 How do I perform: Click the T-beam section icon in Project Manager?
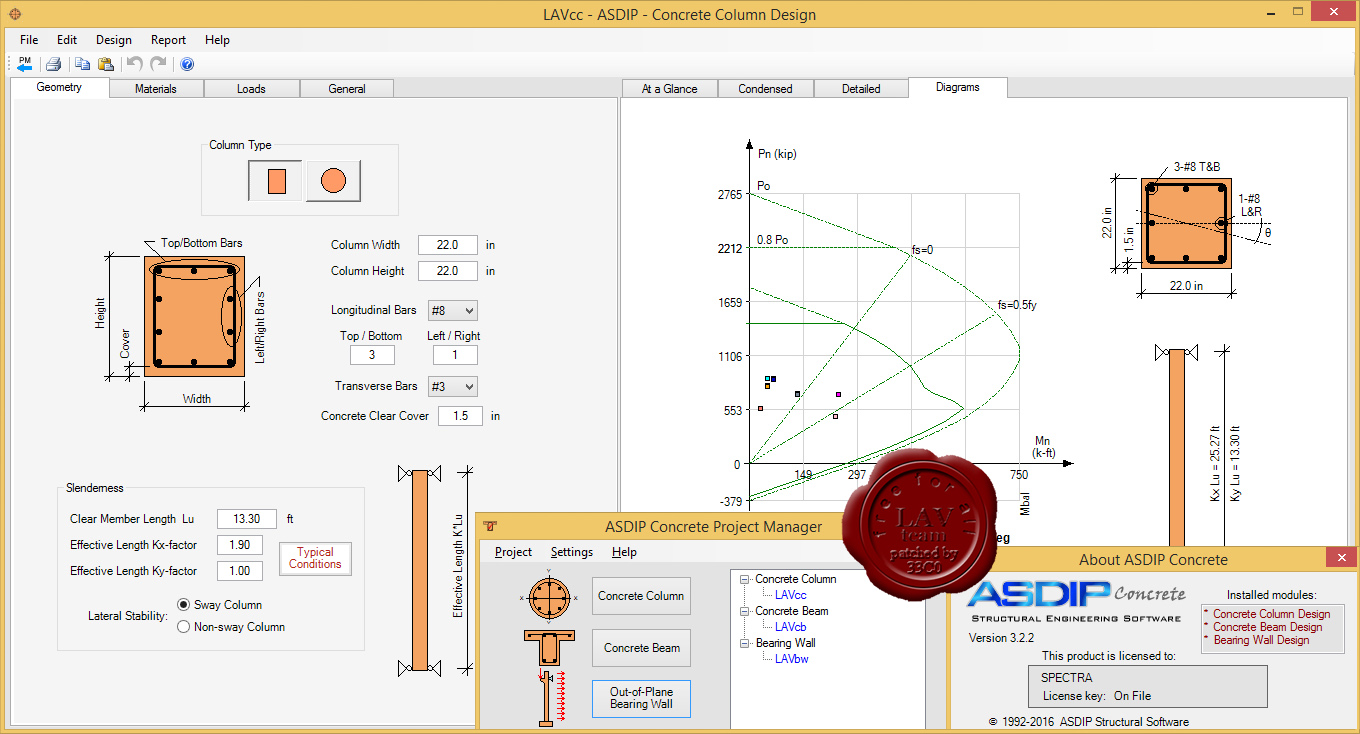(x=549, y=648)
